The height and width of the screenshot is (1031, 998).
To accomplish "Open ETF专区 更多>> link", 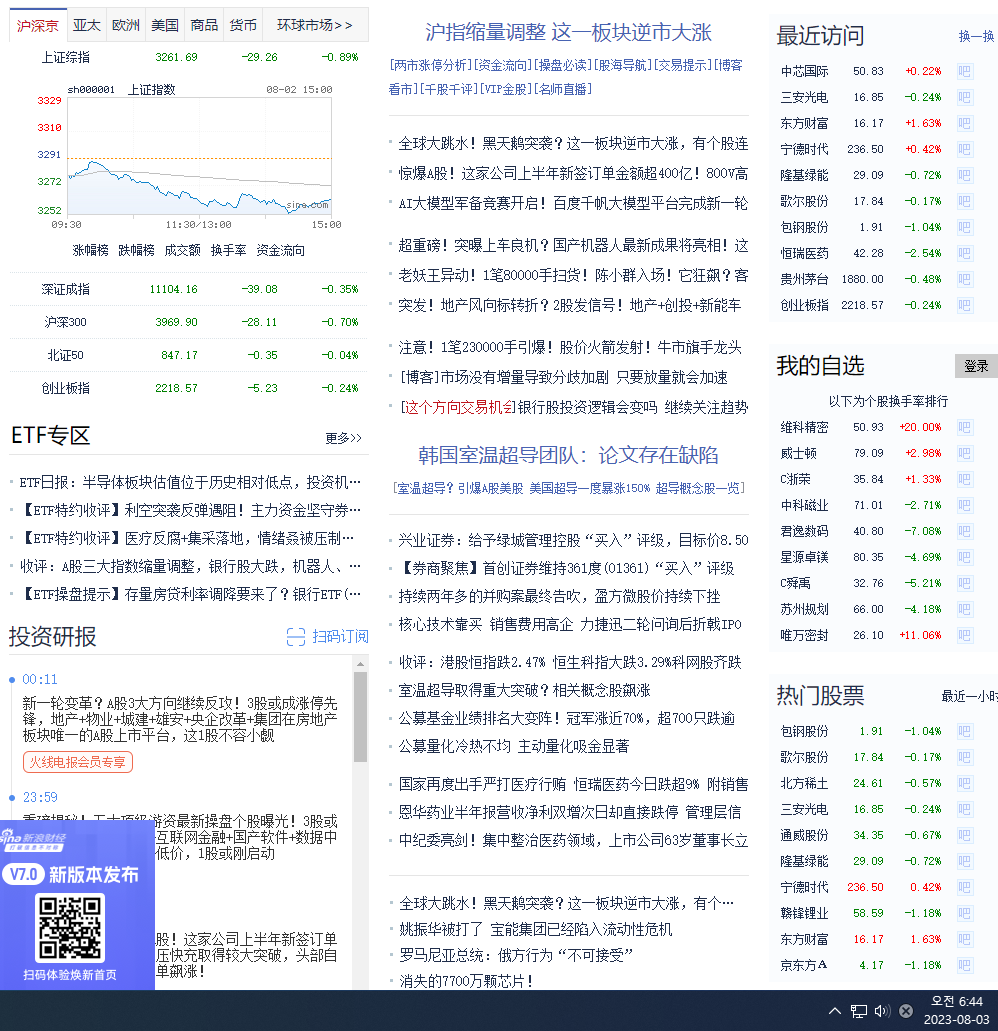I will tap(343, 438).
